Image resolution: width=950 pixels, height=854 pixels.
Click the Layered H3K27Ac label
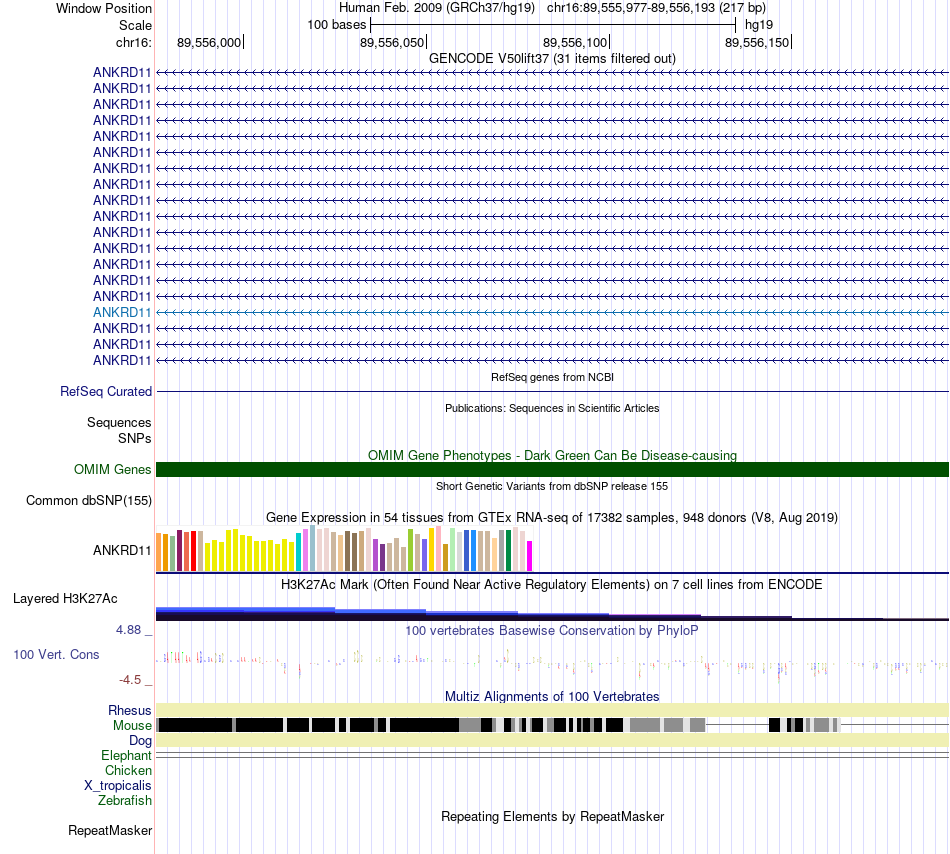(65, 598)
